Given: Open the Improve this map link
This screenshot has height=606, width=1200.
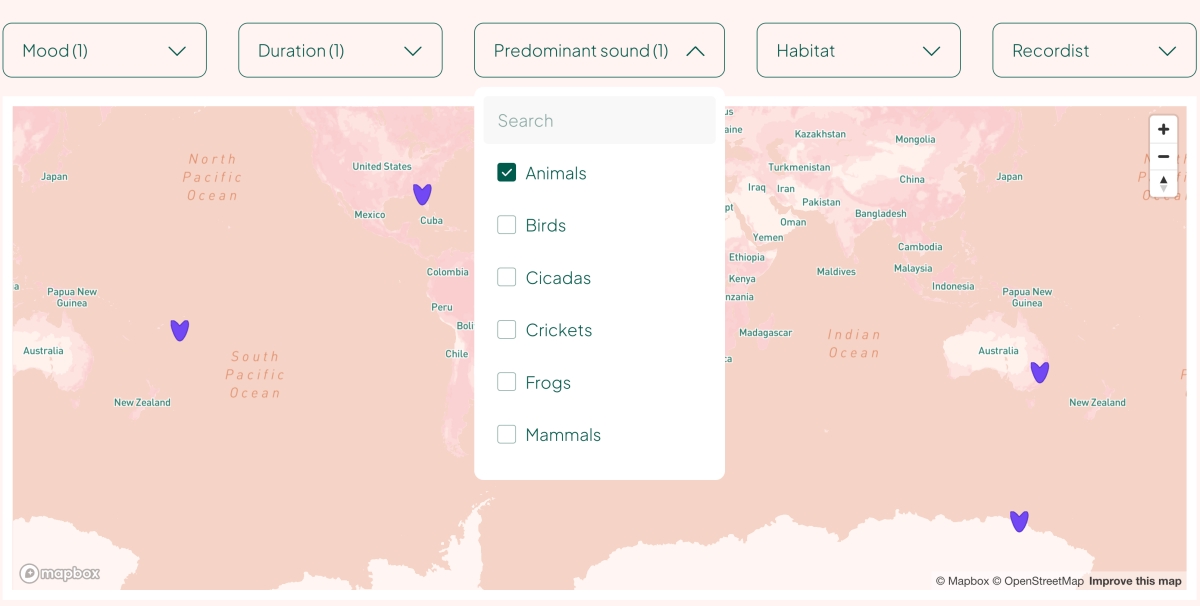Looking at the screenshot, I should click(x=1135, y=581).
